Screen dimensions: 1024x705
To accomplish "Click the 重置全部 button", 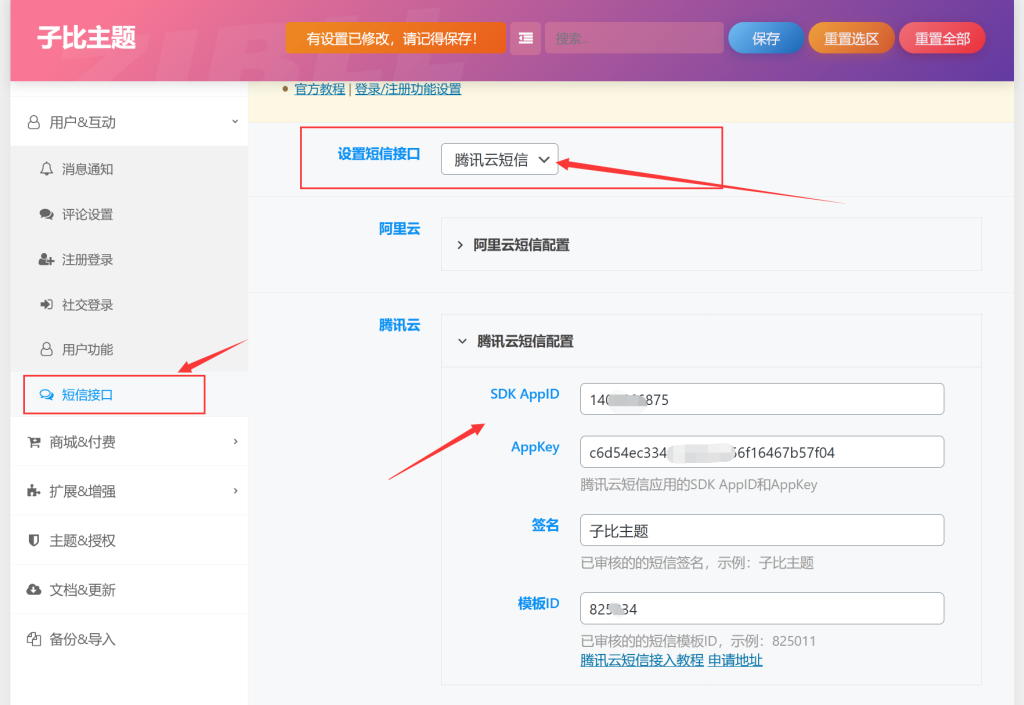I will click(941, 37).
